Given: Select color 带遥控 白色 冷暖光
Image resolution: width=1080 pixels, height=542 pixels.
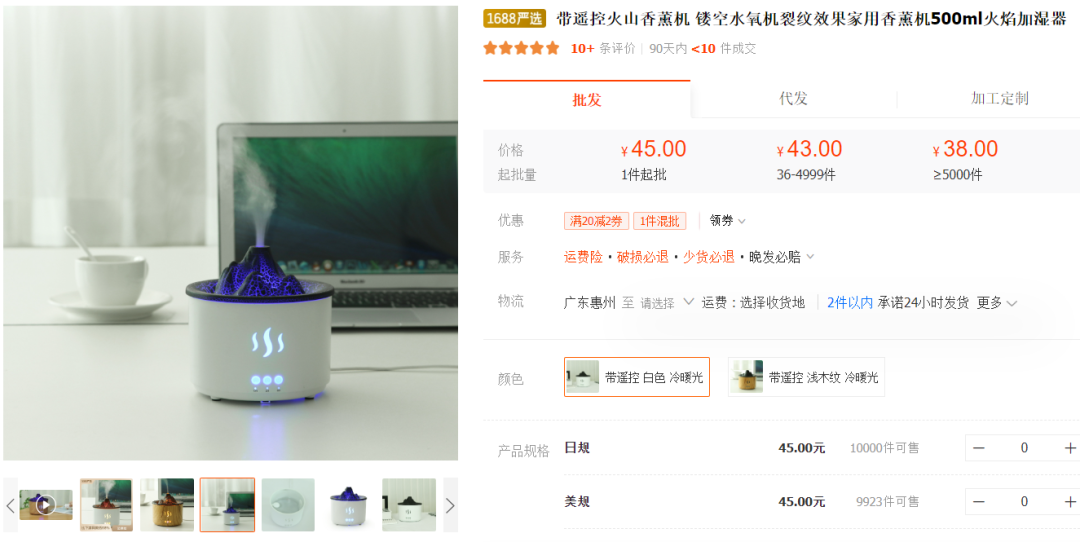Looking at the screenshot, I should point(636,377).
